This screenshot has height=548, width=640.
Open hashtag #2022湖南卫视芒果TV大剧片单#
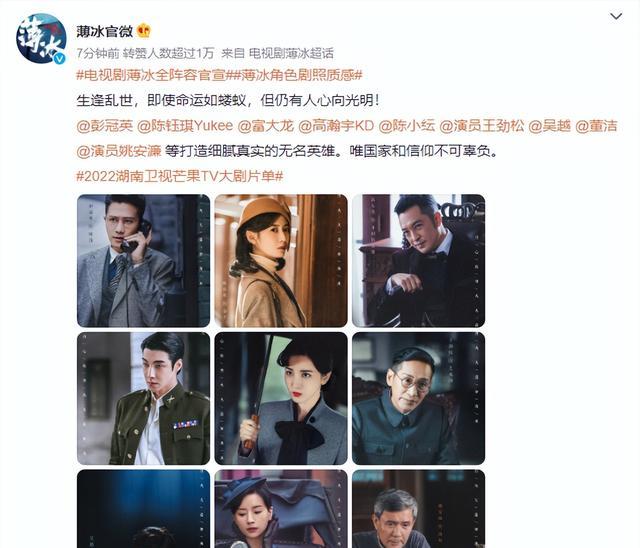point(180,176)
